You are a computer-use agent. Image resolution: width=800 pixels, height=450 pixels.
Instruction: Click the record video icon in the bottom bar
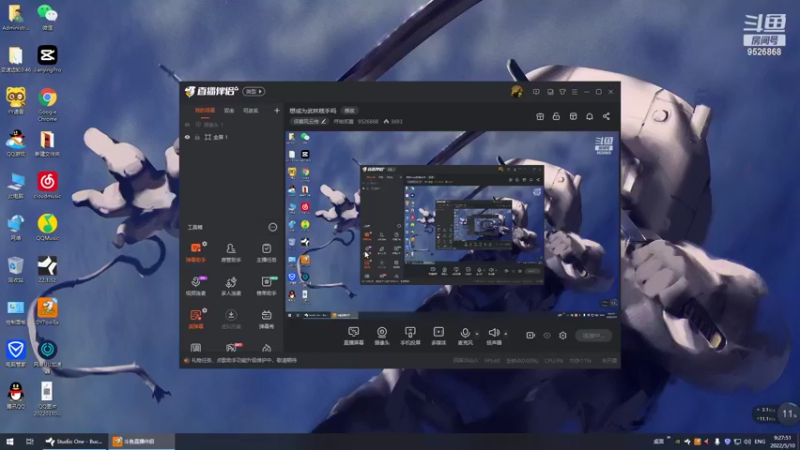(530, 335)
